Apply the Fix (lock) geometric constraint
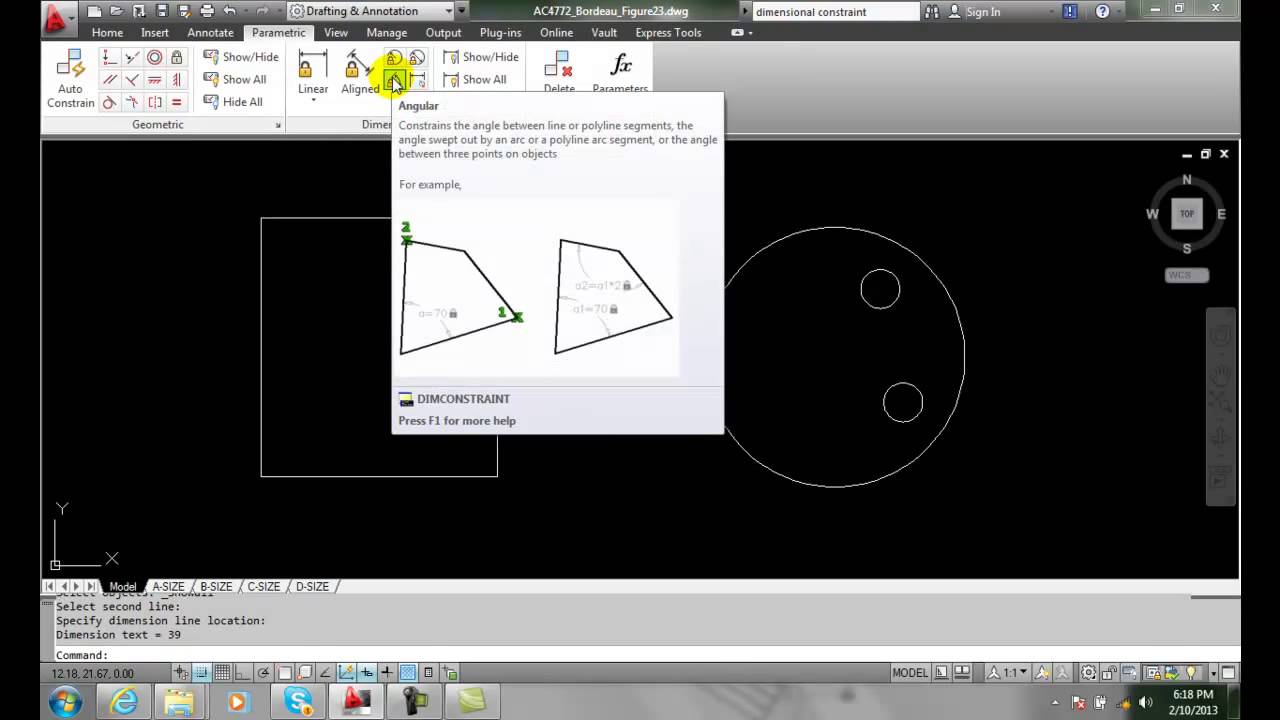This screenshot has height=720, width=1280. (x=176, y=58)
